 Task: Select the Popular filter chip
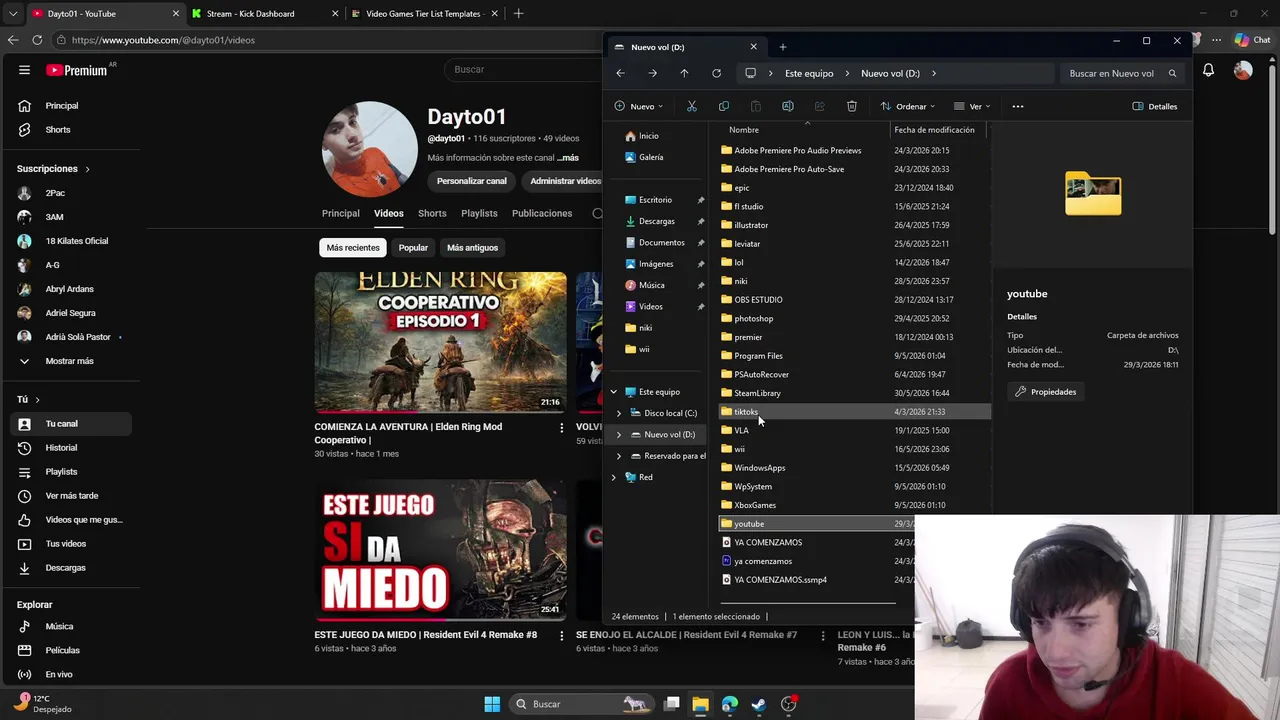tap(413, 248)
